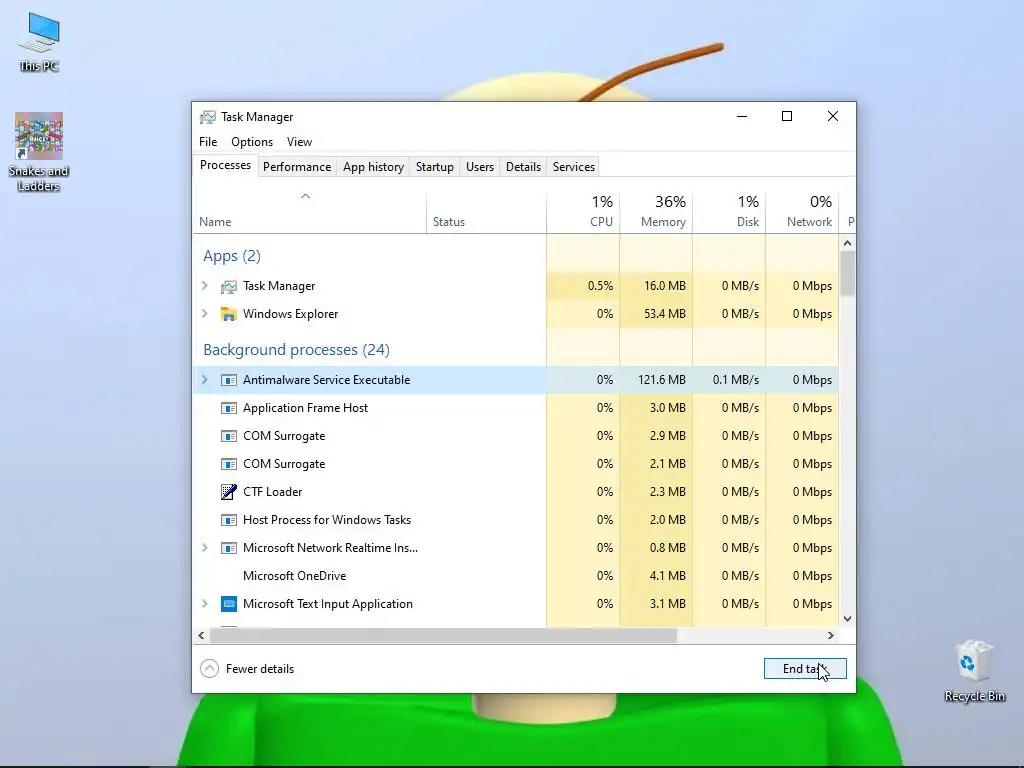Click the horizontal scrollbar thumb
This screenshot has width=1024, height=768.
(x=443, y=635)
